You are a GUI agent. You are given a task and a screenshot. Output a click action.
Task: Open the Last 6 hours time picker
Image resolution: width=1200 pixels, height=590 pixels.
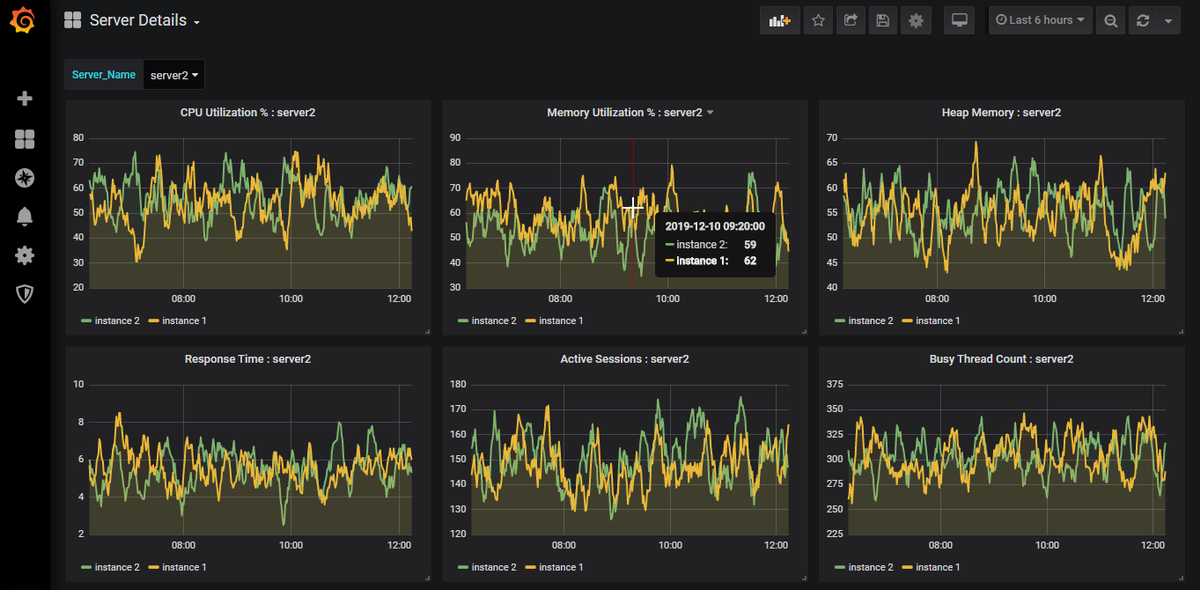(1040, 20)
